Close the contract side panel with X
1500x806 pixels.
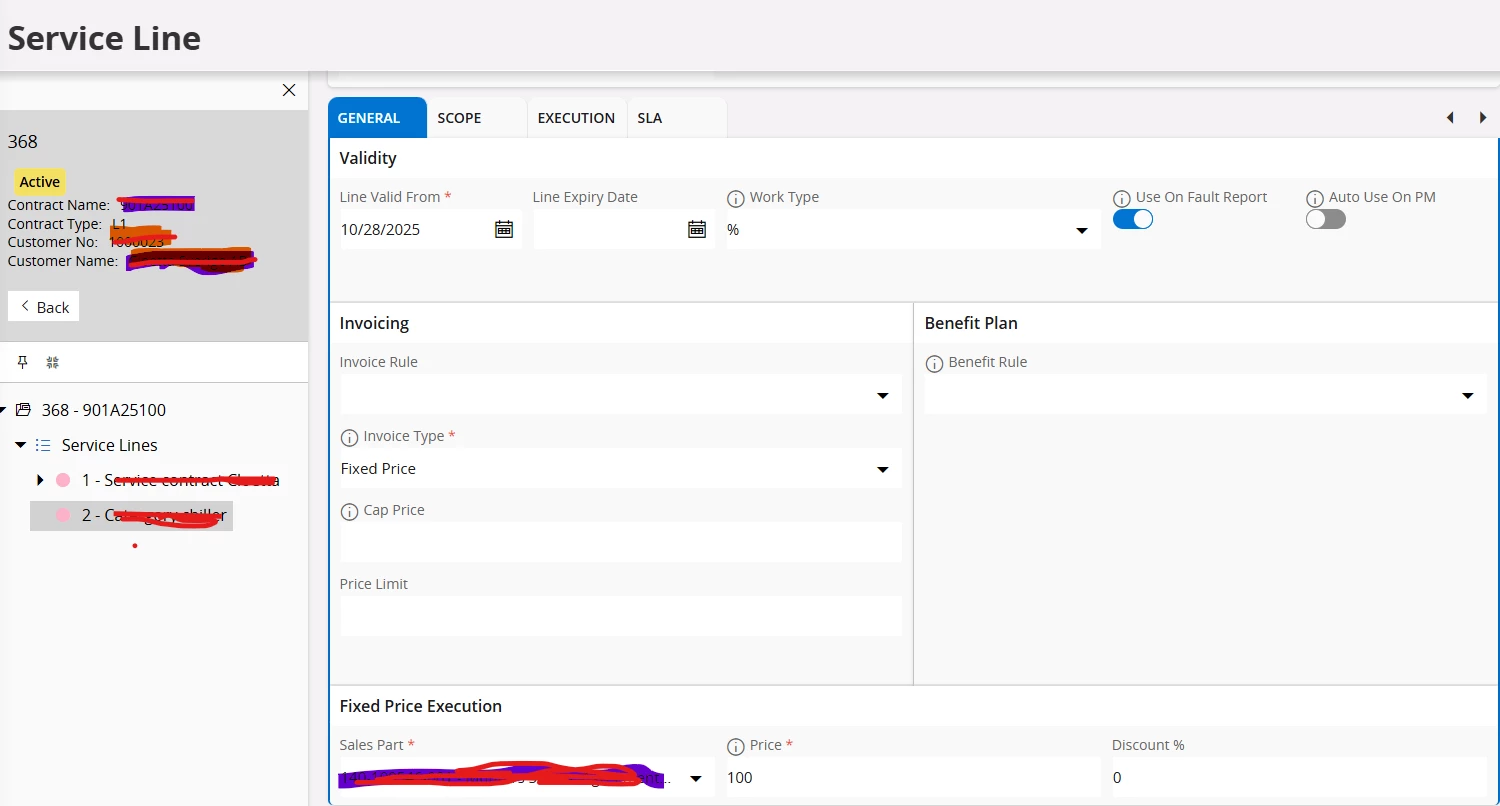pos(289,90)
